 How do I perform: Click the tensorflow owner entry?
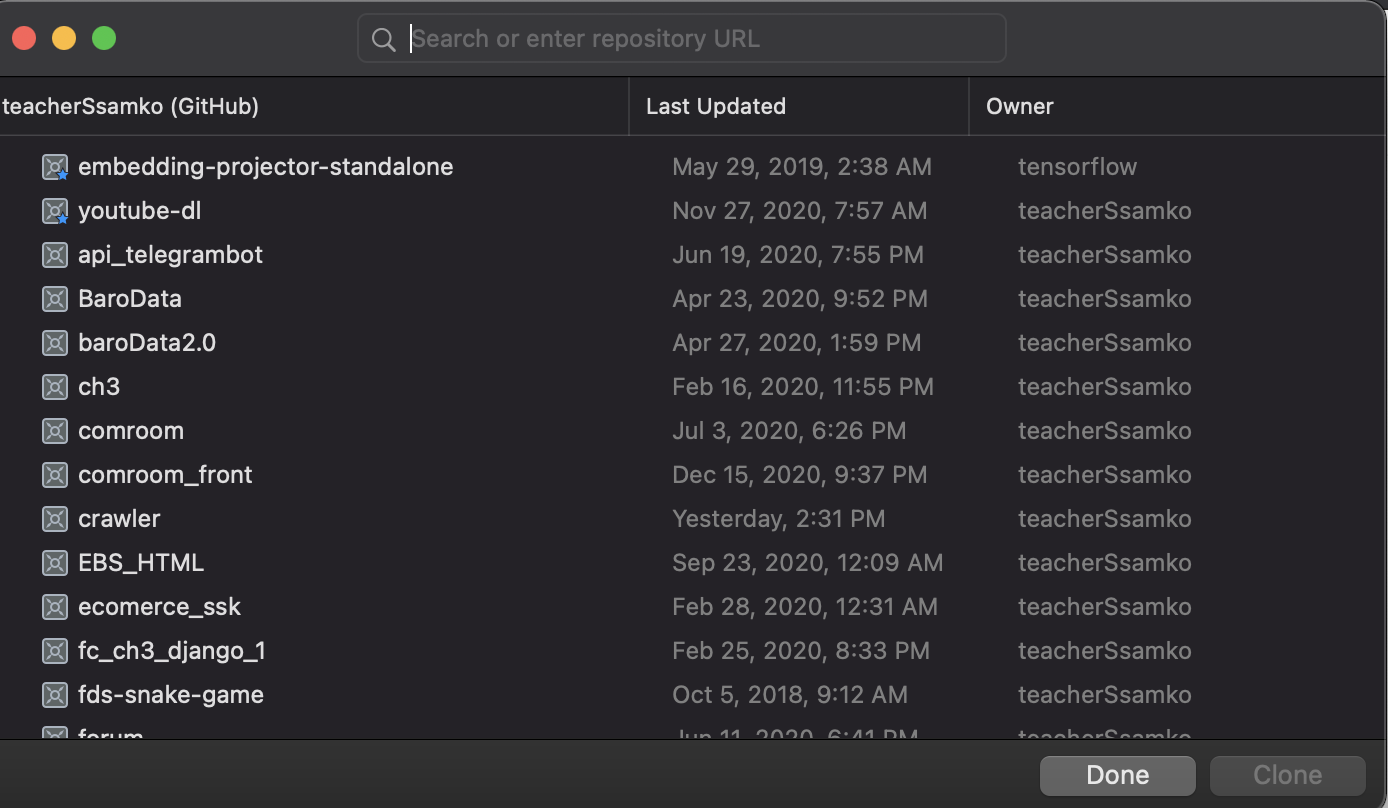click(x=1077, y=167)
